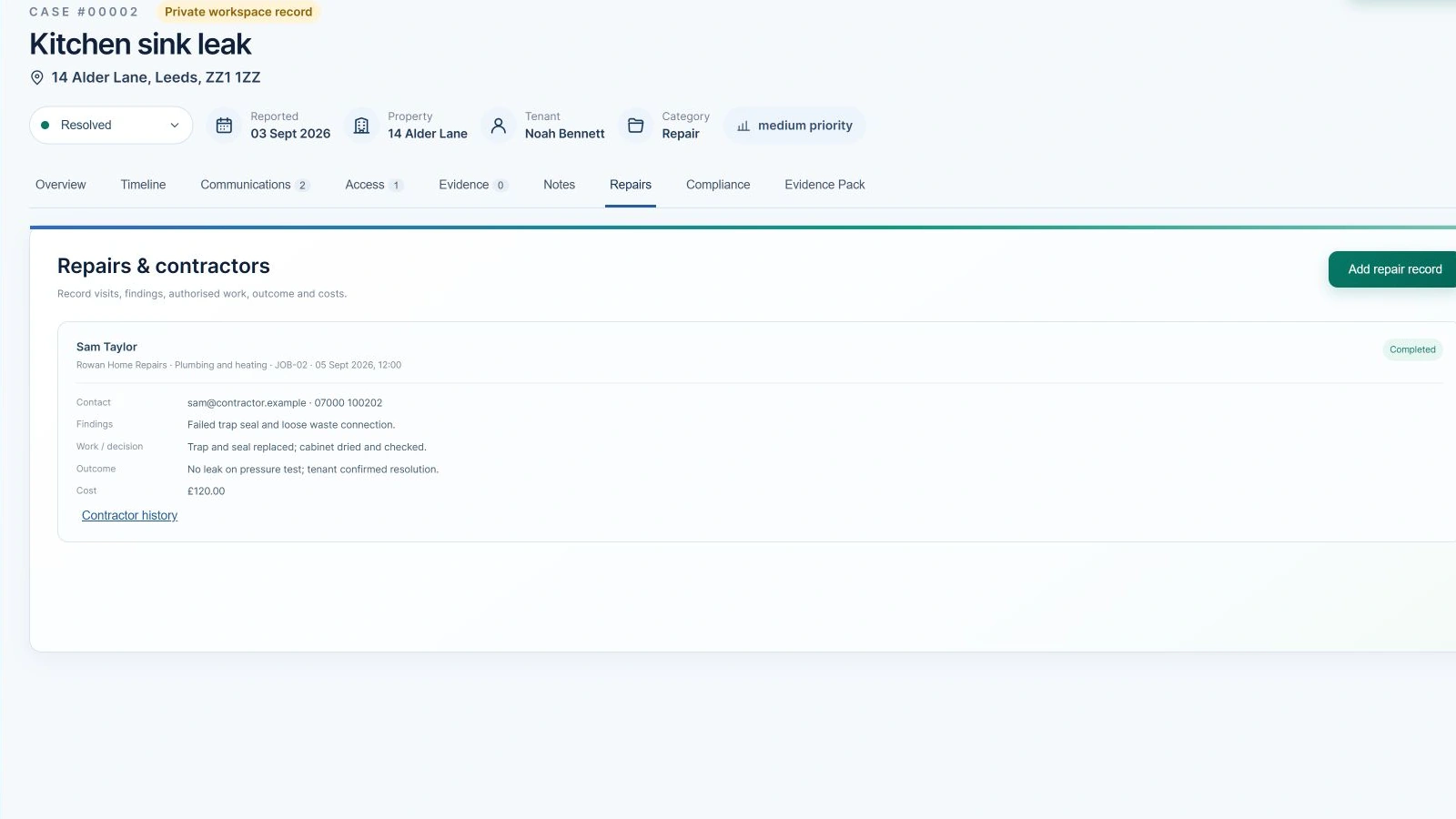Click the reported date 03 Sept 2026
The height and width of the screenshot is (819, 1456).
290,134
